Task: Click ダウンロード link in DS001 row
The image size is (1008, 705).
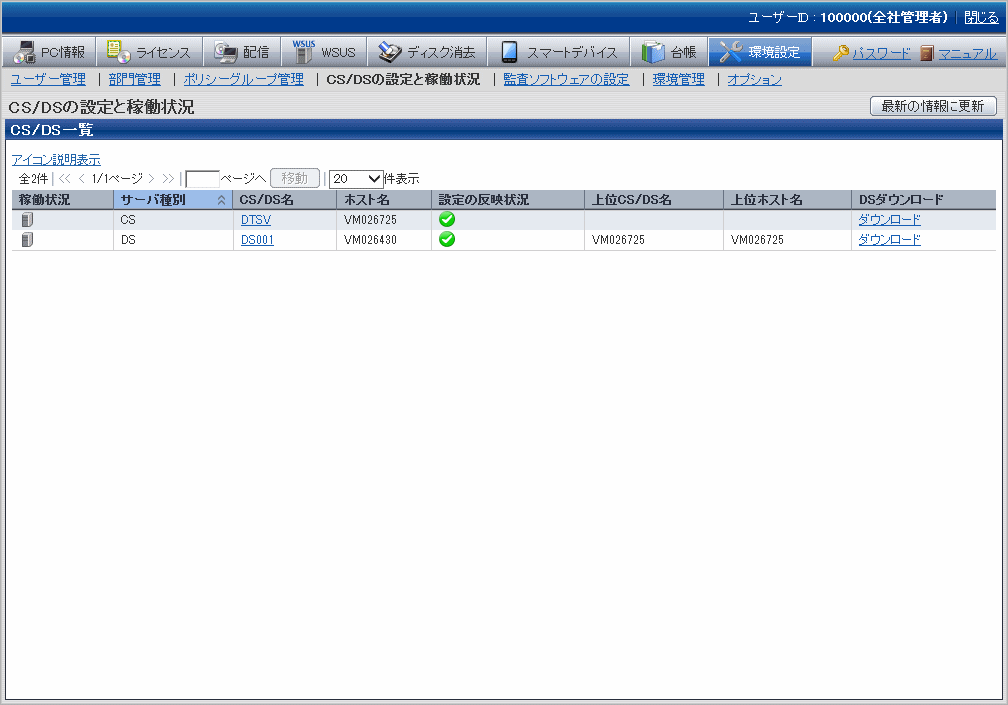Action: click(x=890, y=240)
